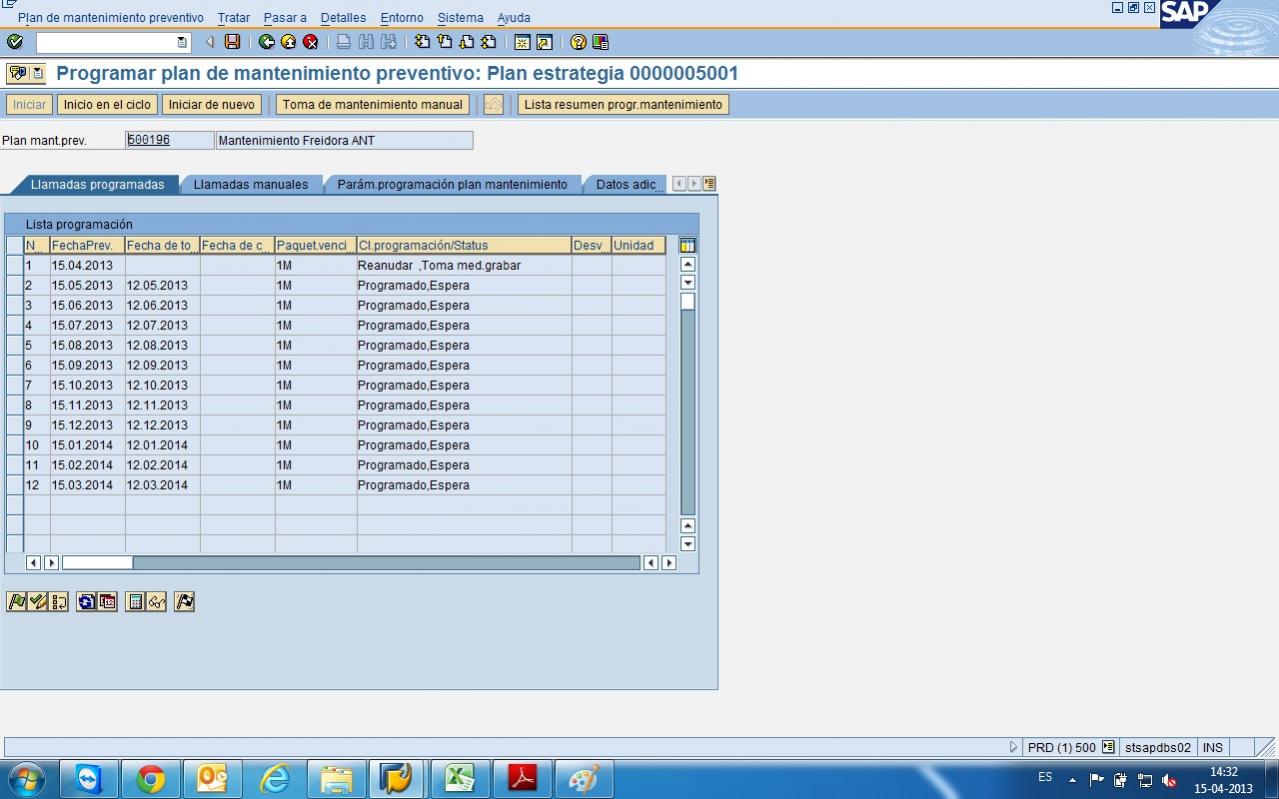Click the Iniciar de nuevo button
The image size is (1279, 799).
(x=211, y=104)
